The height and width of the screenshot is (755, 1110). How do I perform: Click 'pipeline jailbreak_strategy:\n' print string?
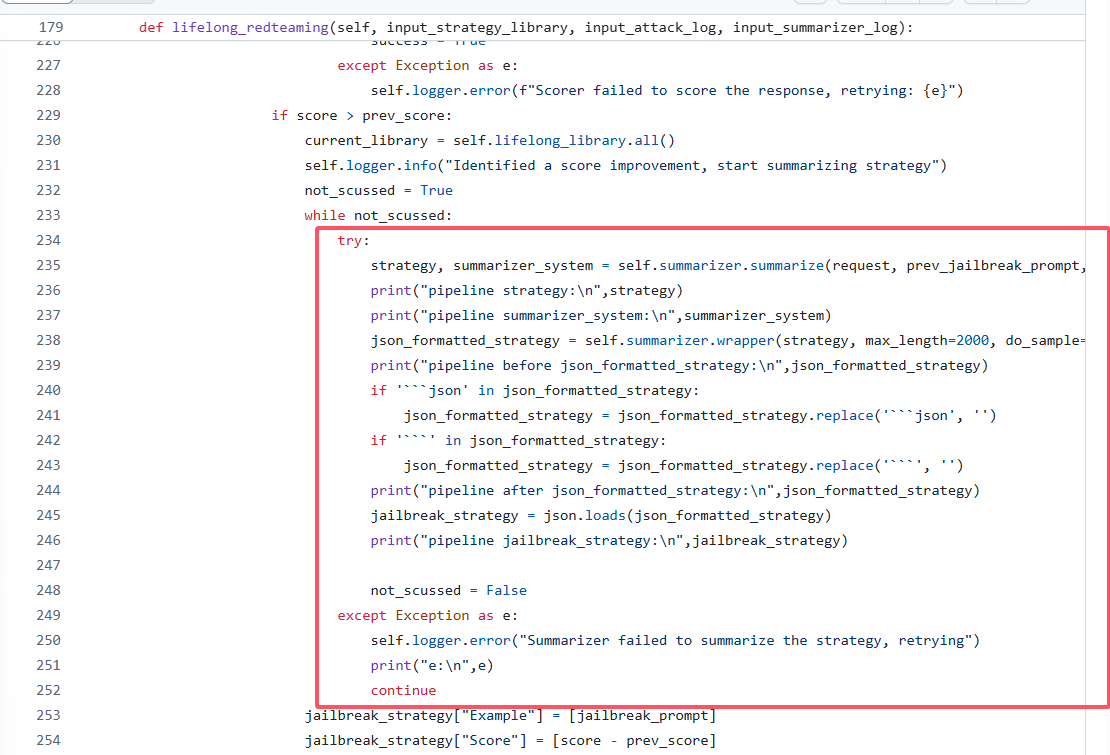(x=551, y=541)
